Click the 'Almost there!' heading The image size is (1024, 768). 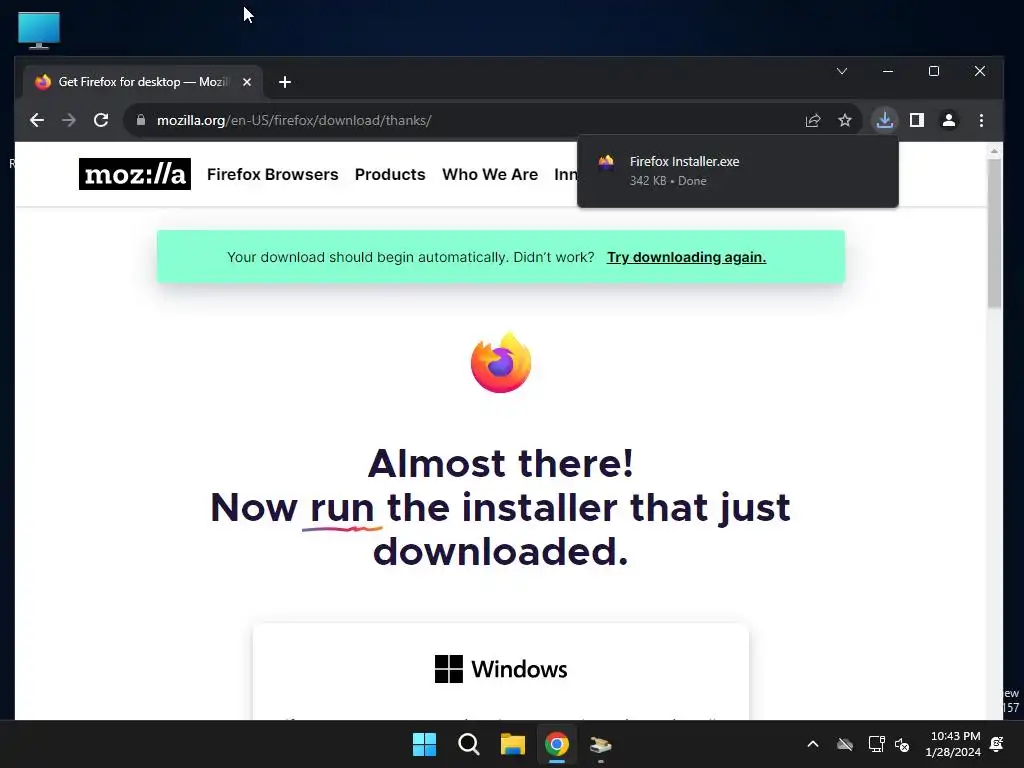point(501,463)
